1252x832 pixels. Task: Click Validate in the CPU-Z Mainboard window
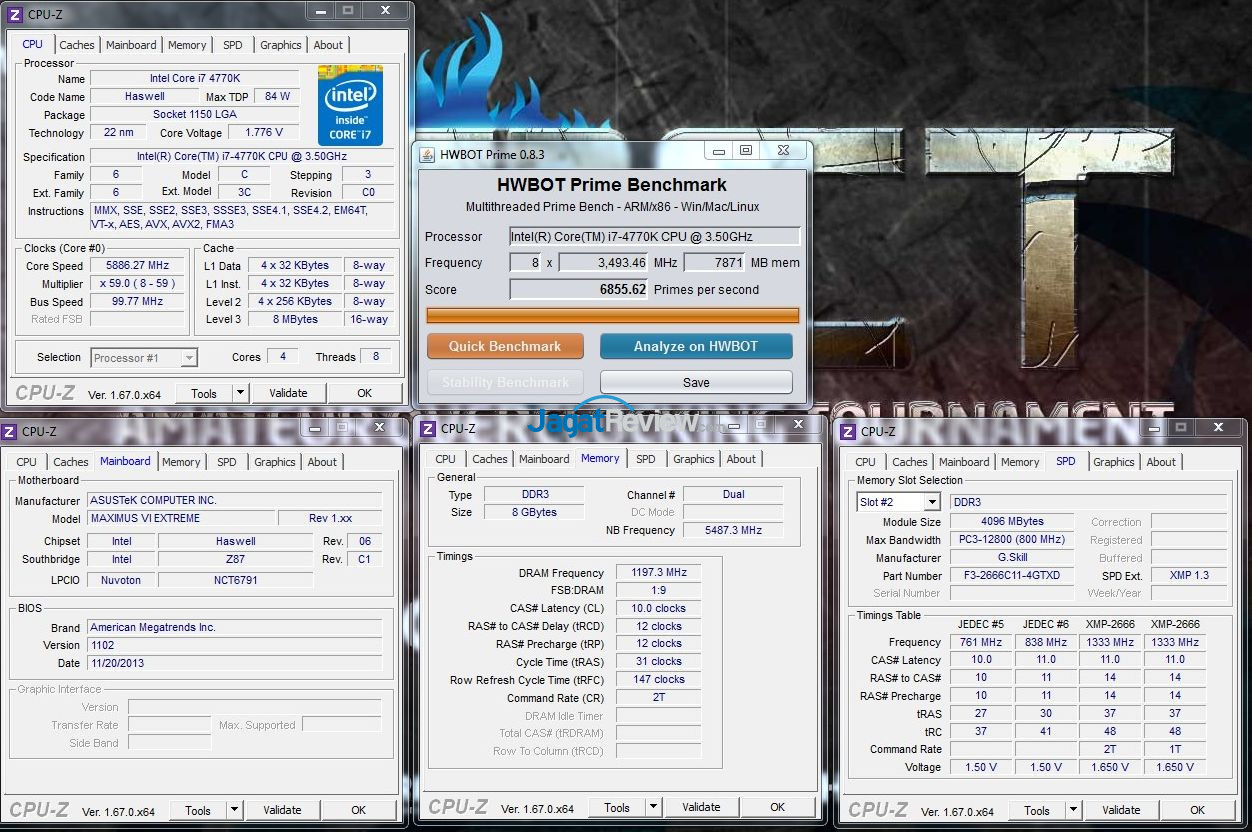pos(282,810)
